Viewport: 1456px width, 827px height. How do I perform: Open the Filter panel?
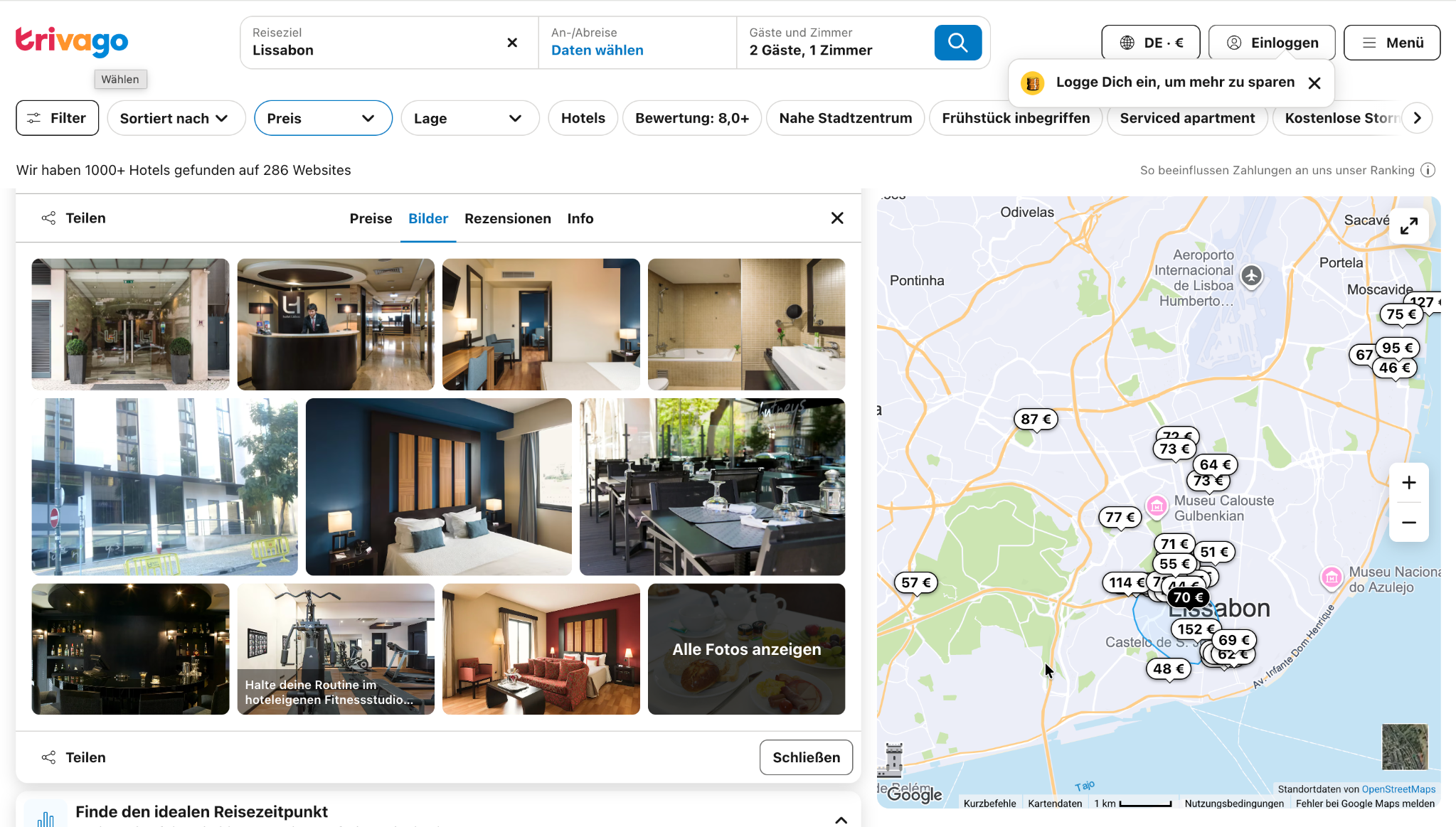pyautogui.click(x=57, y=118)
